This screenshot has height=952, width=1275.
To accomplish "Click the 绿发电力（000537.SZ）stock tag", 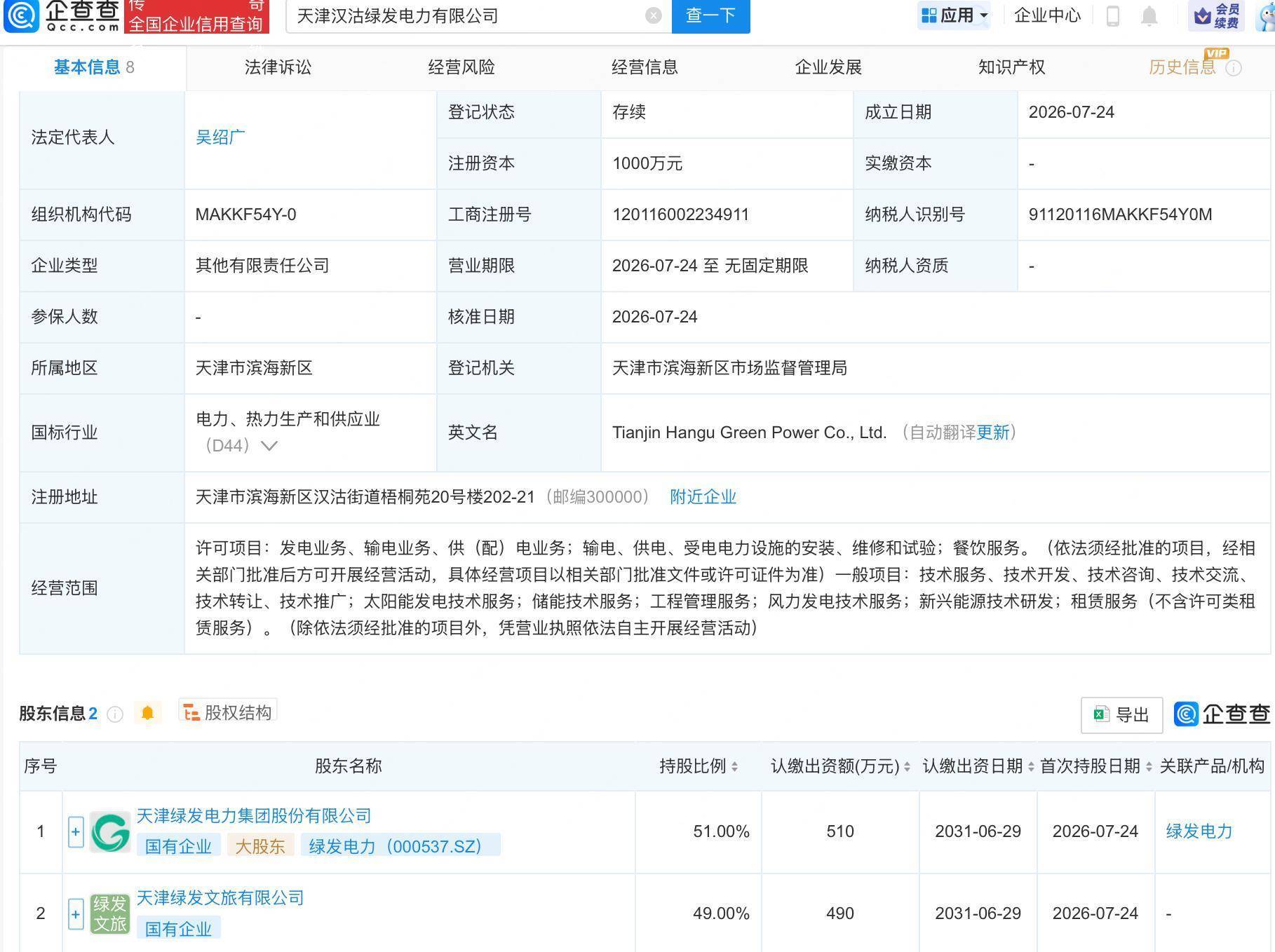I will click(400, 846).
